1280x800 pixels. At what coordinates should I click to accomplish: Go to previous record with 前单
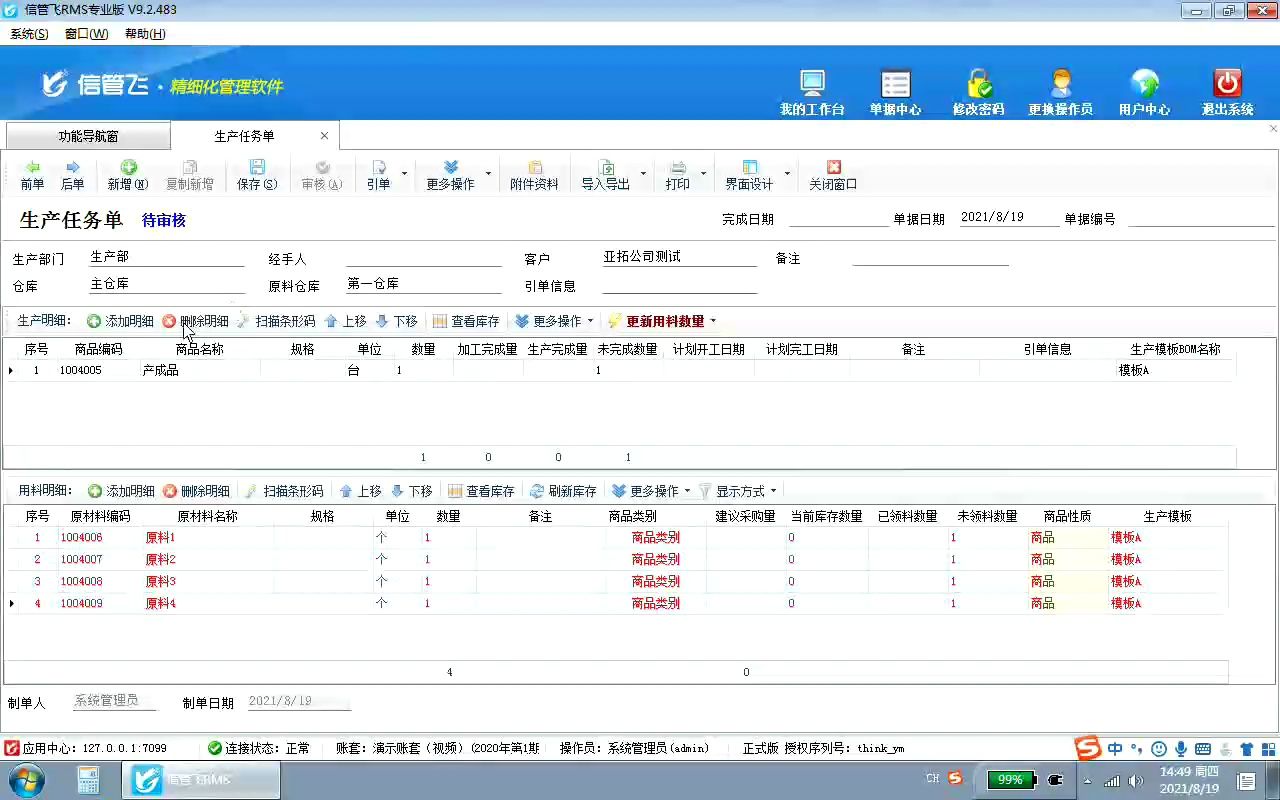pos(32,175)
